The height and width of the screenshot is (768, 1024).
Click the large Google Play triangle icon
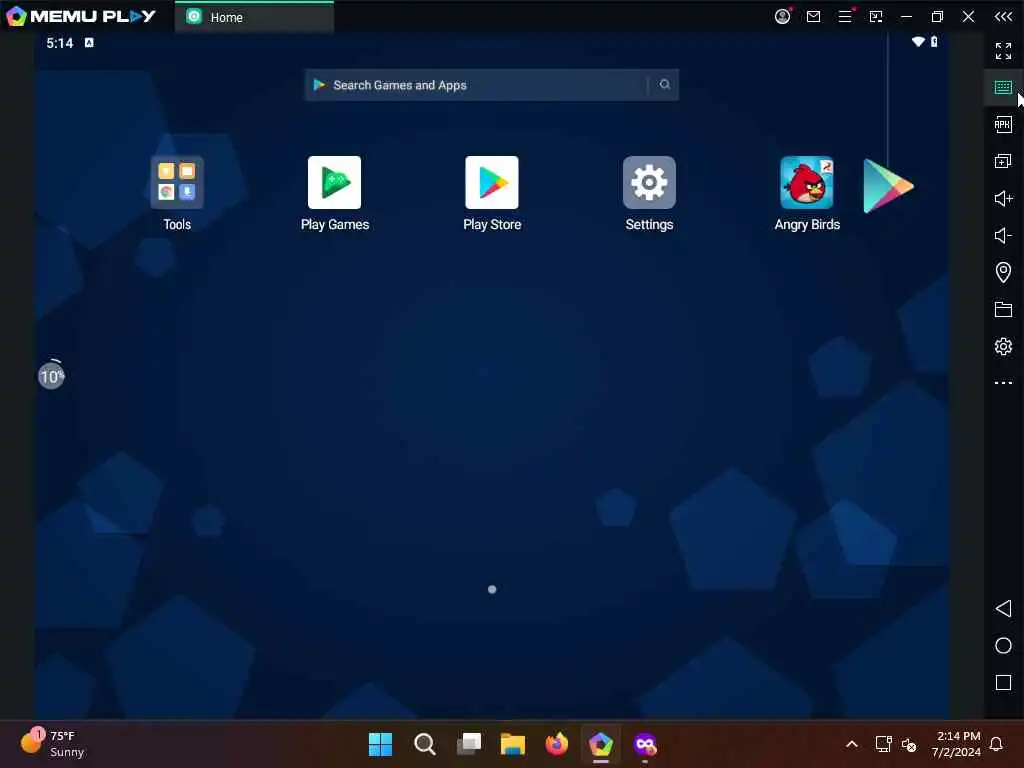pyautogui.click(x=888, y=186)
